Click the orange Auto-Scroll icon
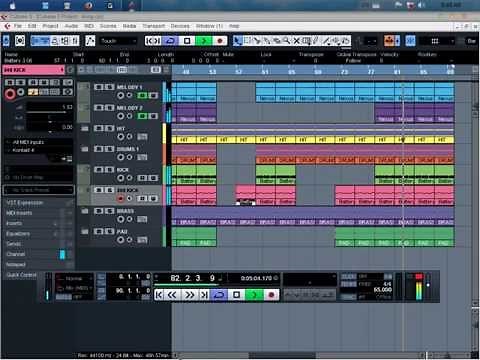The height and width of the screenshot is (360, 480). (x=389, y=41)
